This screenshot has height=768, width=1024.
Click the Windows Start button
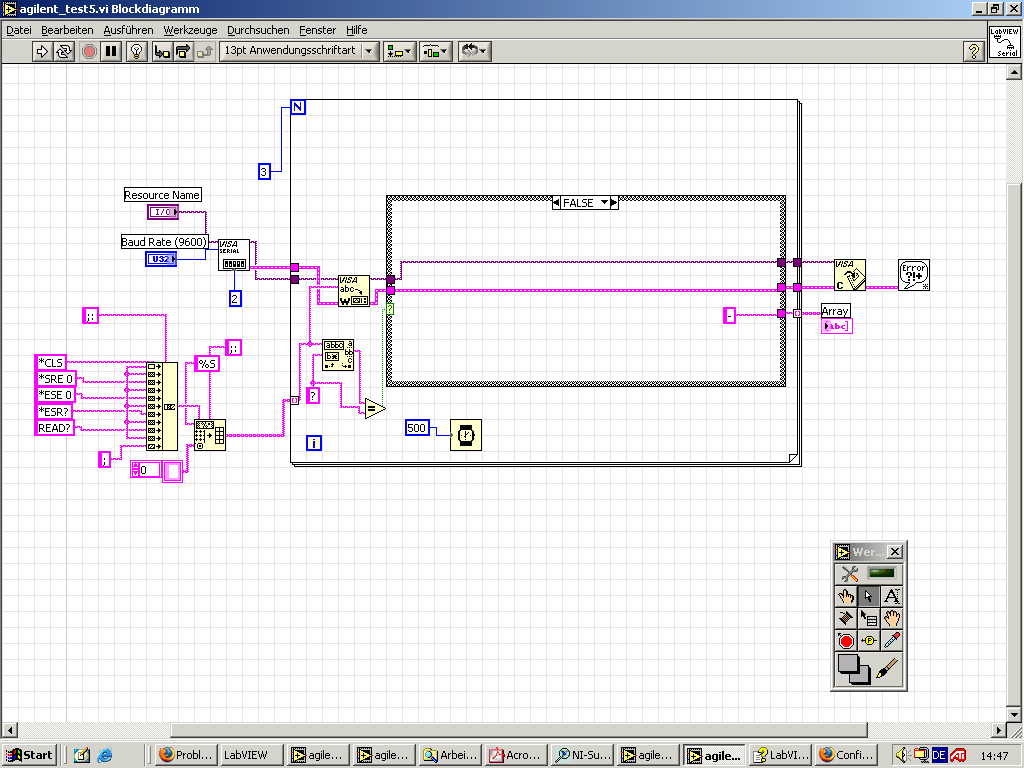coord(30,755)
